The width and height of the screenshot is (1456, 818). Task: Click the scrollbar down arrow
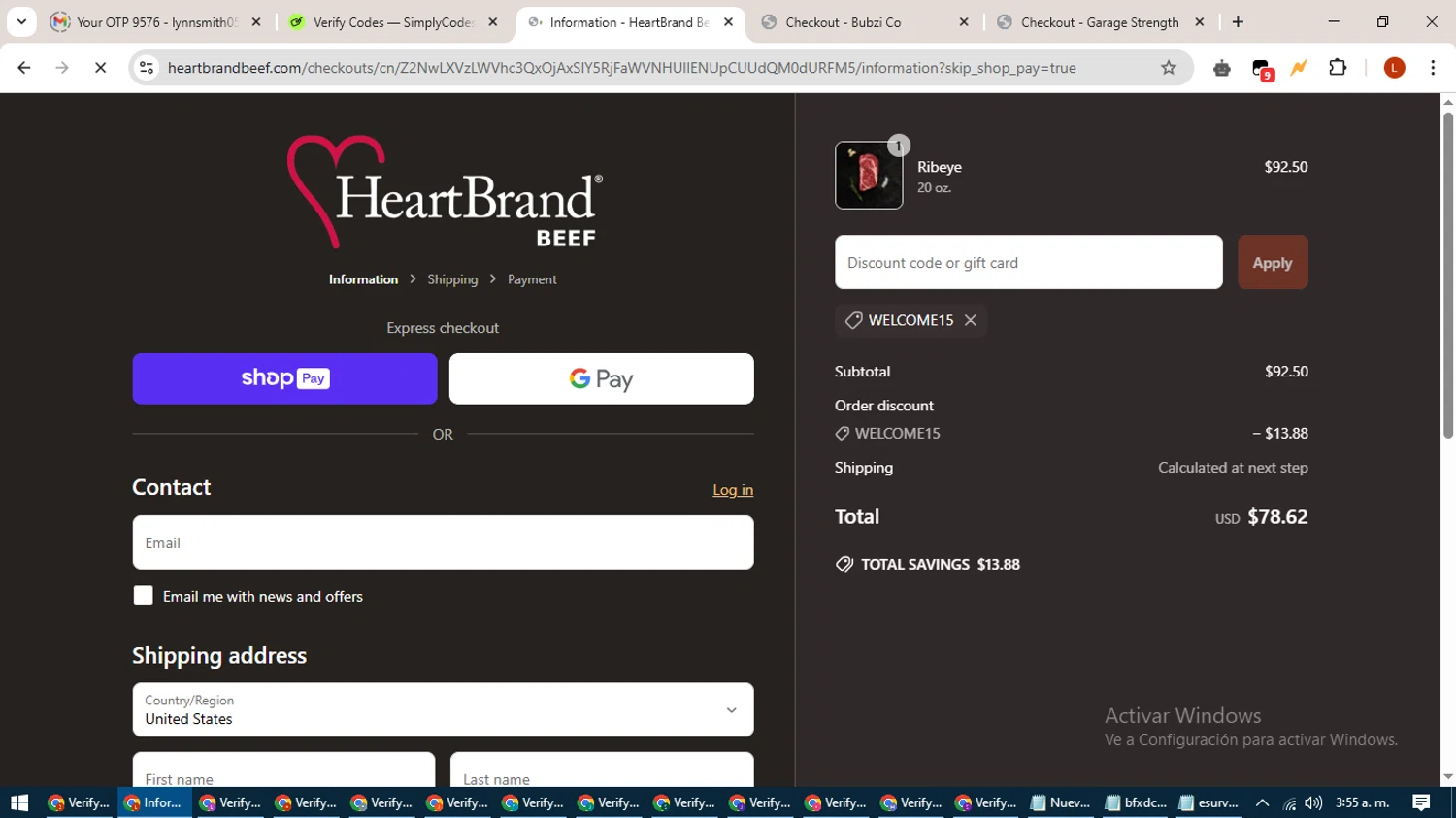click(x=1448, y=777)
